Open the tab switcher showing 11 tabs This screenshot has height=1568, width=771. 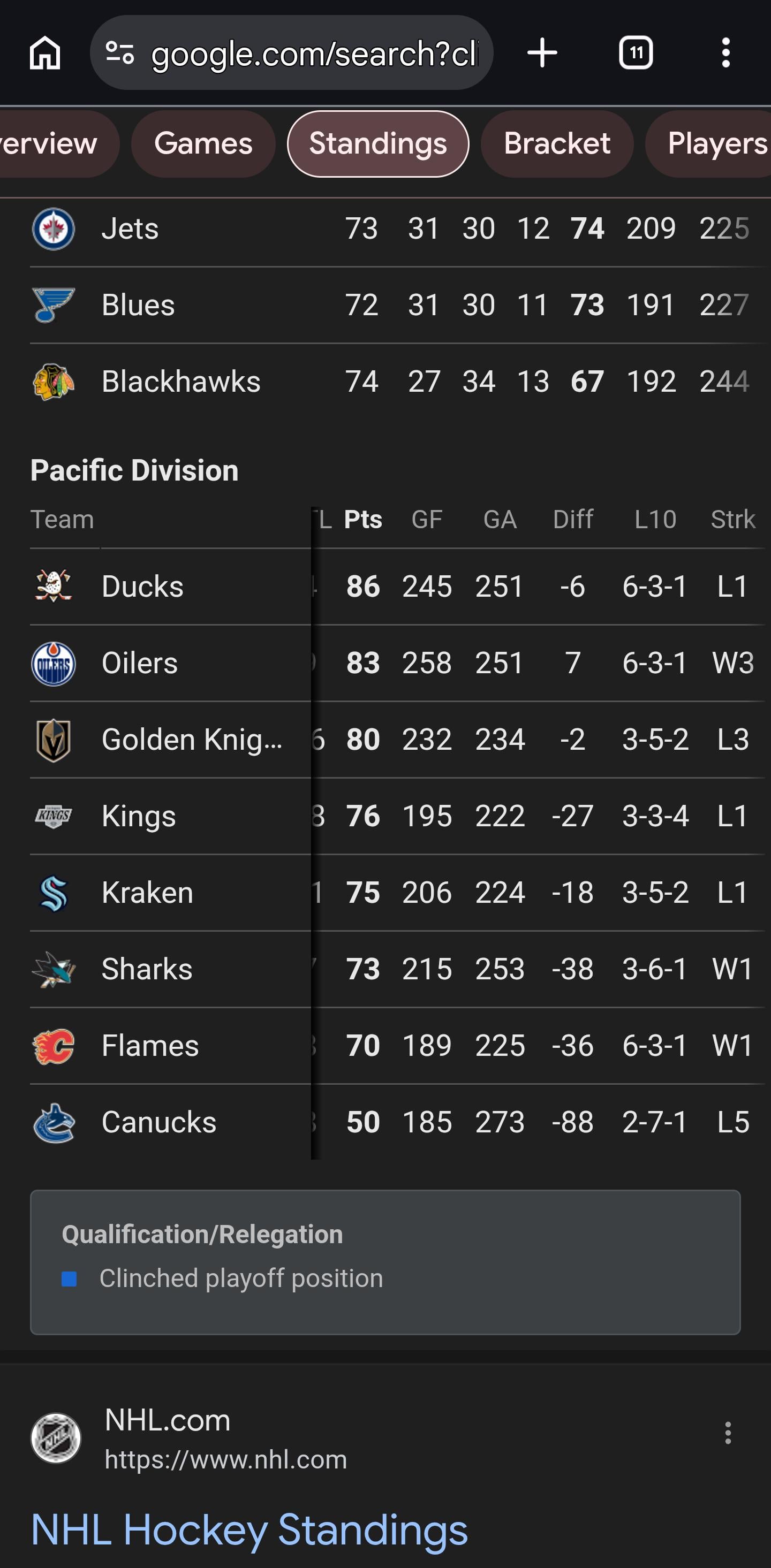click(x=636, y=53)
